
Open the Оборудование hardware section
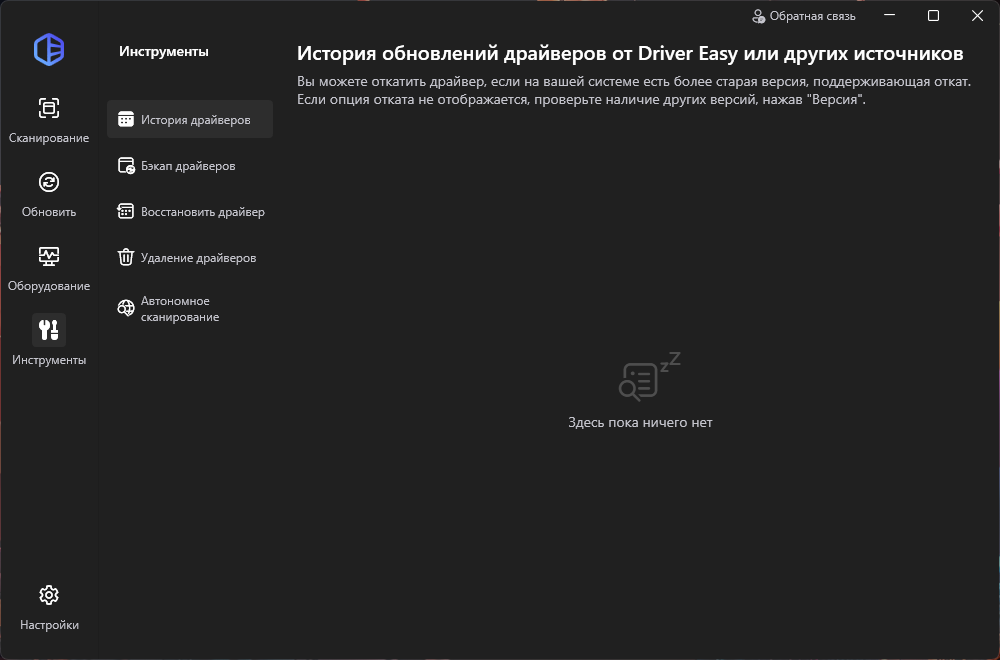49,267
